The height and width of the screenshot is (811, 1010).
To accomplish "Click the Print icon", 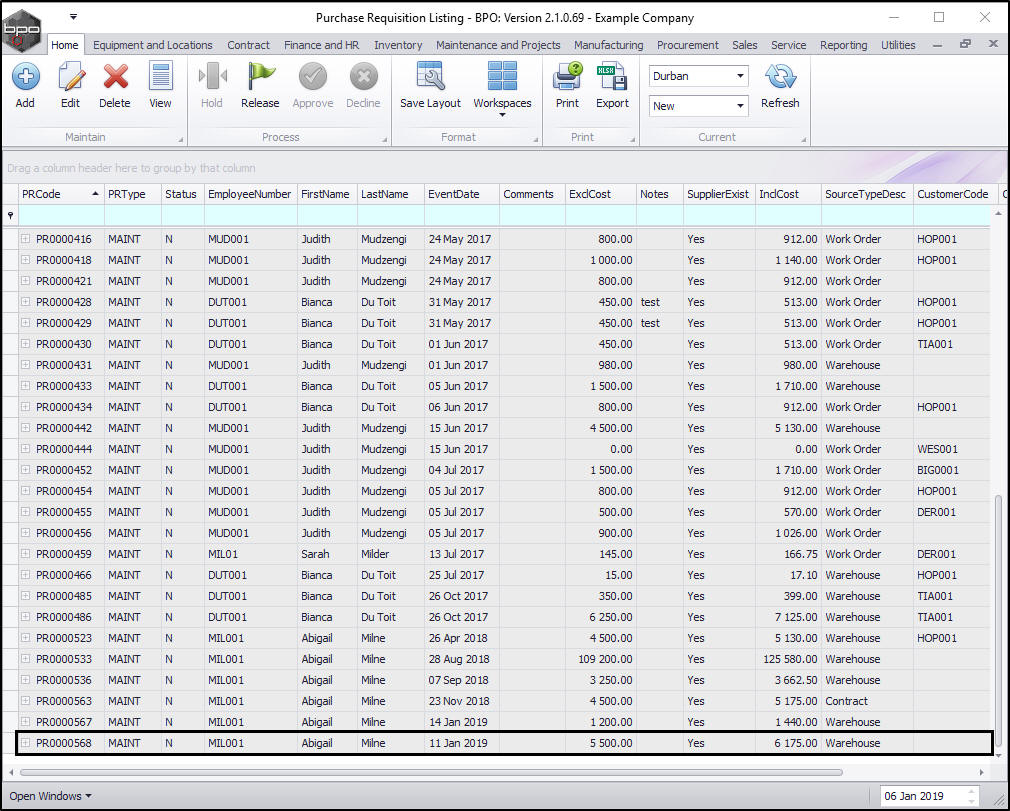I will pos(567,84).
